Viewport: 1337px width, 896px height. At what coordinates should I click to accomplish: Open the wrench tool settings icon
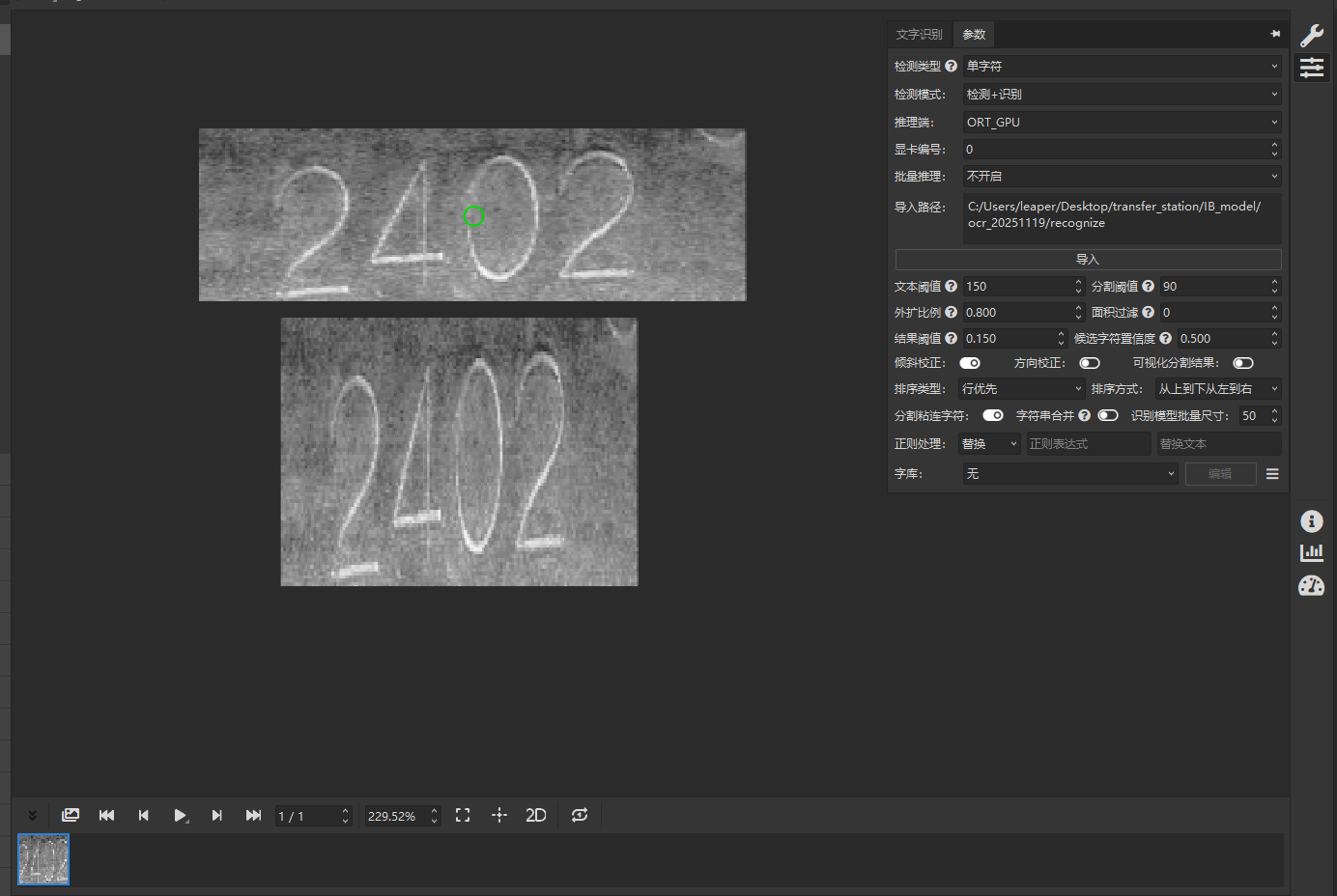(x=1311, y=36)
